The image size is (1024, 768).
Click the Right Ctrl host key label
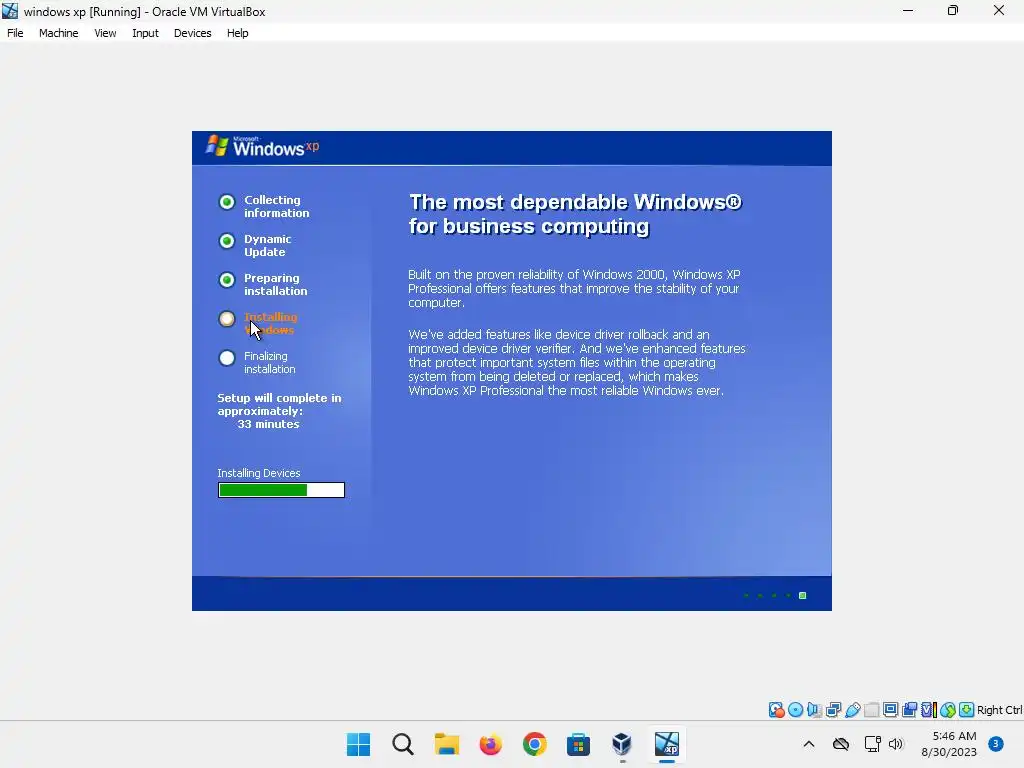[x=999, y=710]
